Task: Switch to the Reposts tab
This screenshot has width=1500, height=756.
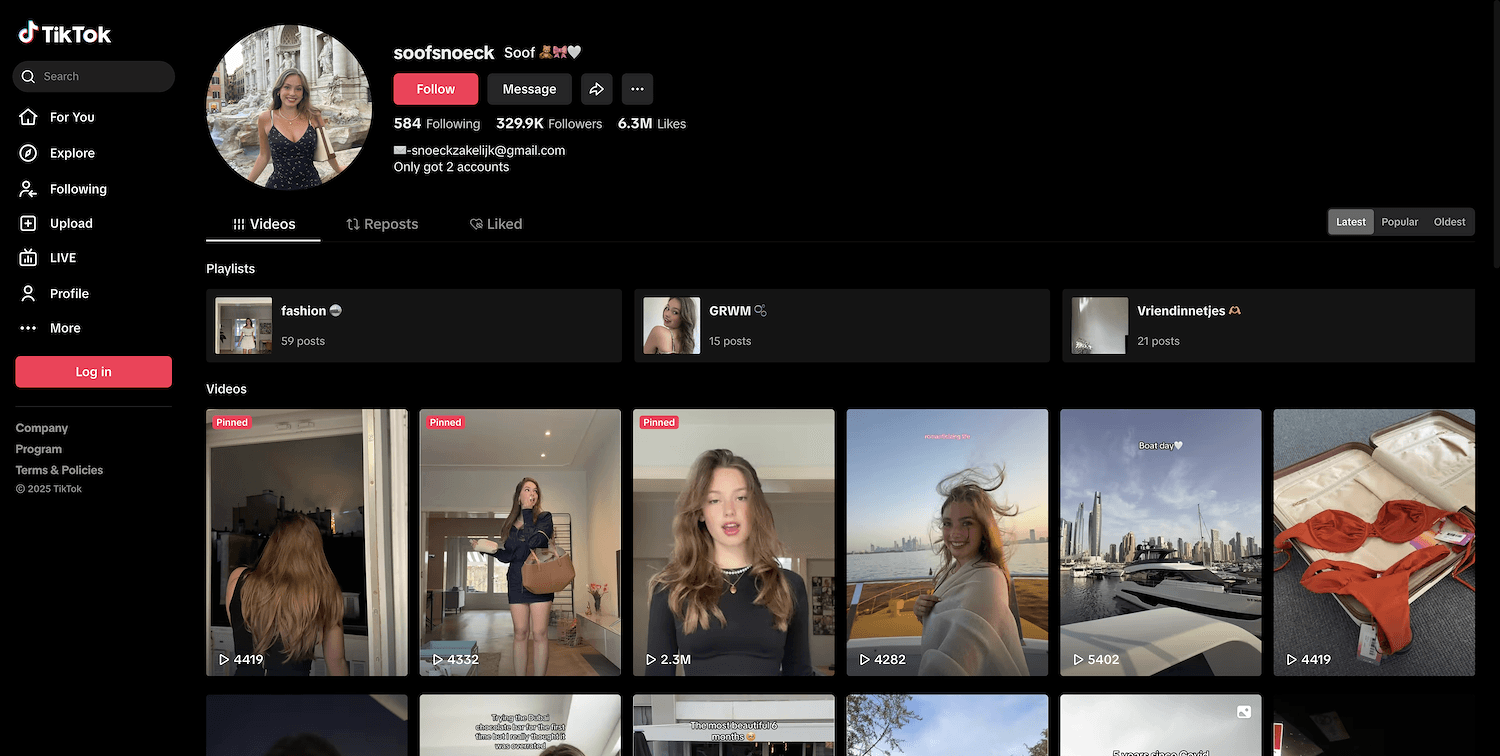Action: (382, 224)
